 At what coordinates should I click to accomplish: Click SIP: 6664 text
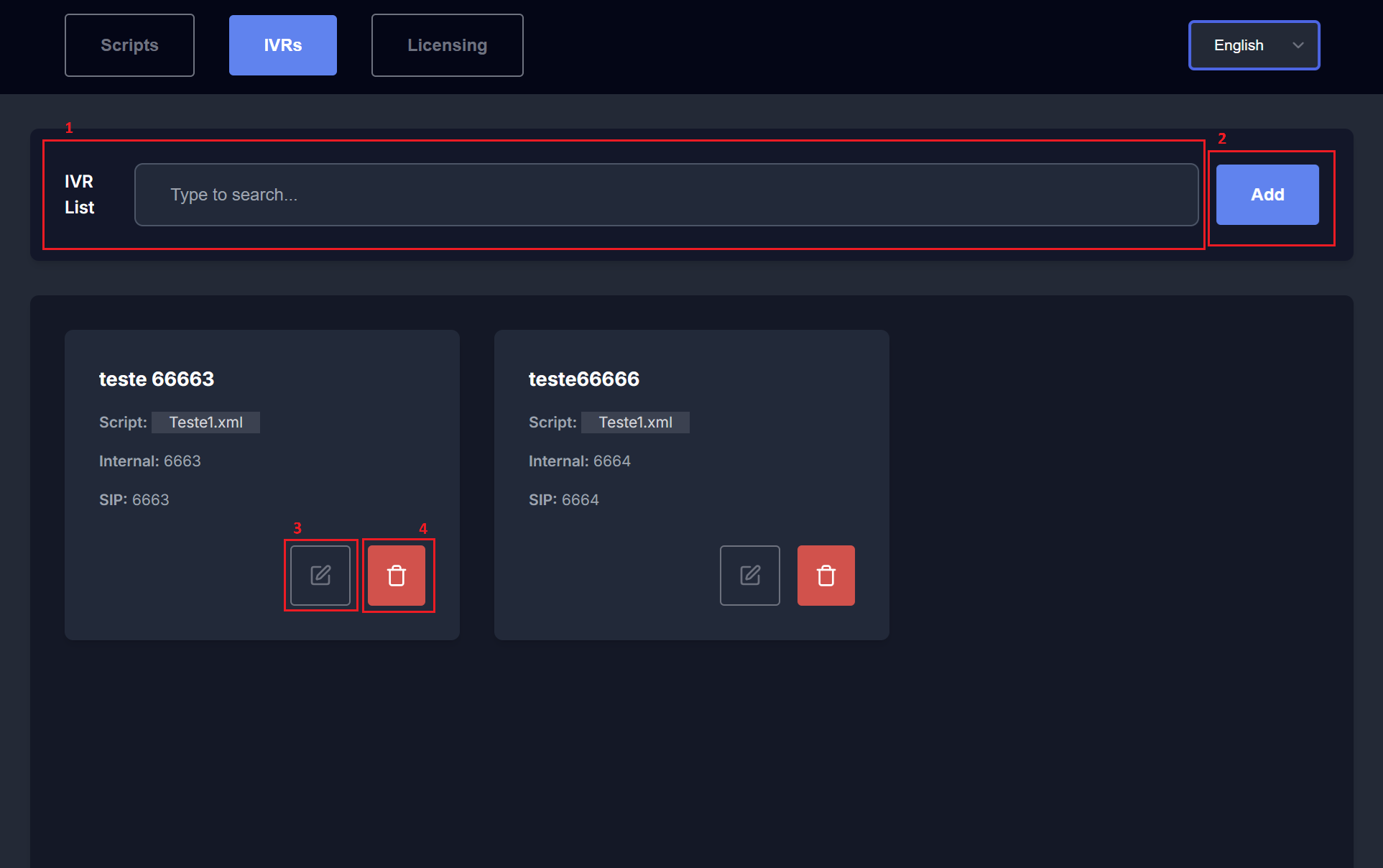tap(563, 500)
